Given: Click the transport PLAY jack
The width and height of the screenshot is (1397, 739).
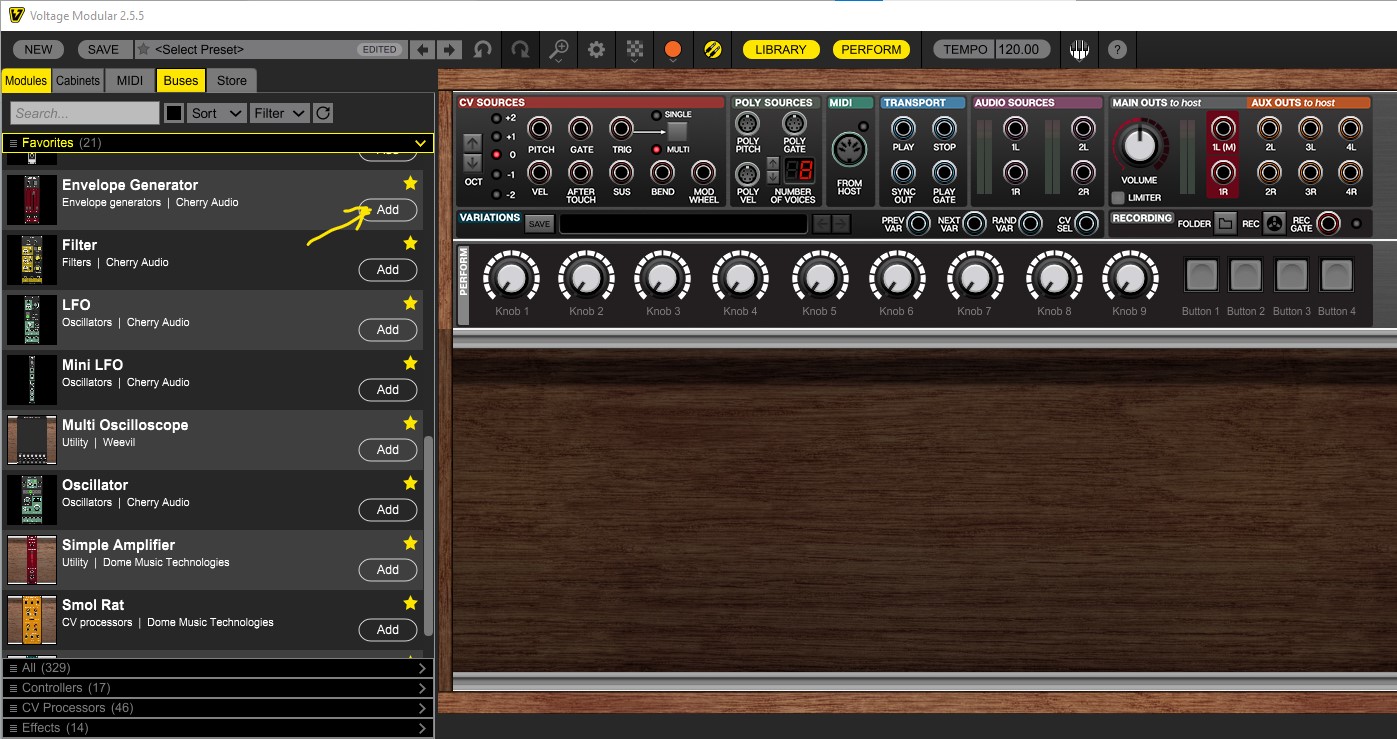Looking at the screenshot, I should click(x=903, y=128).
